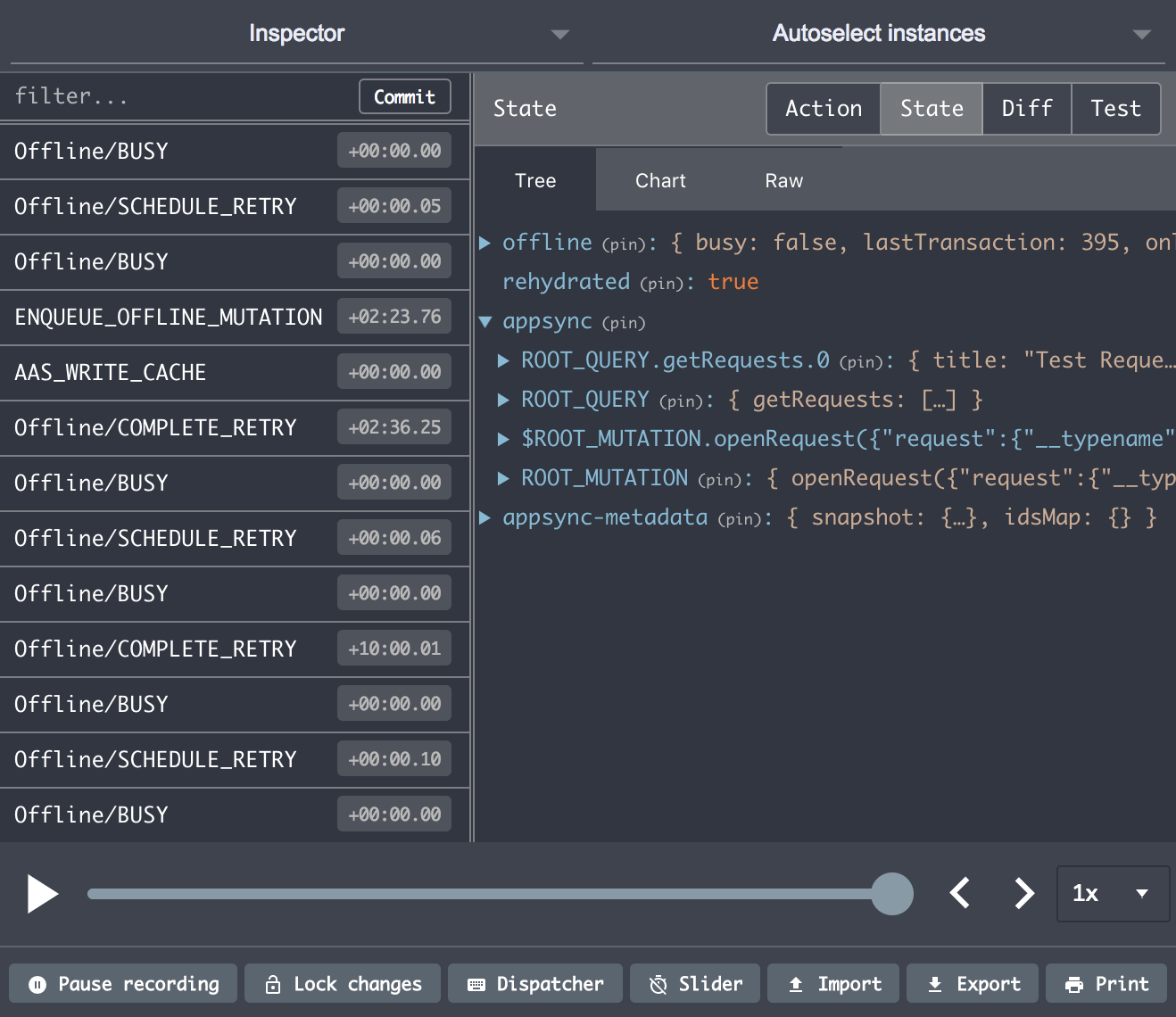Click the Commit button

tap(404, 96)
